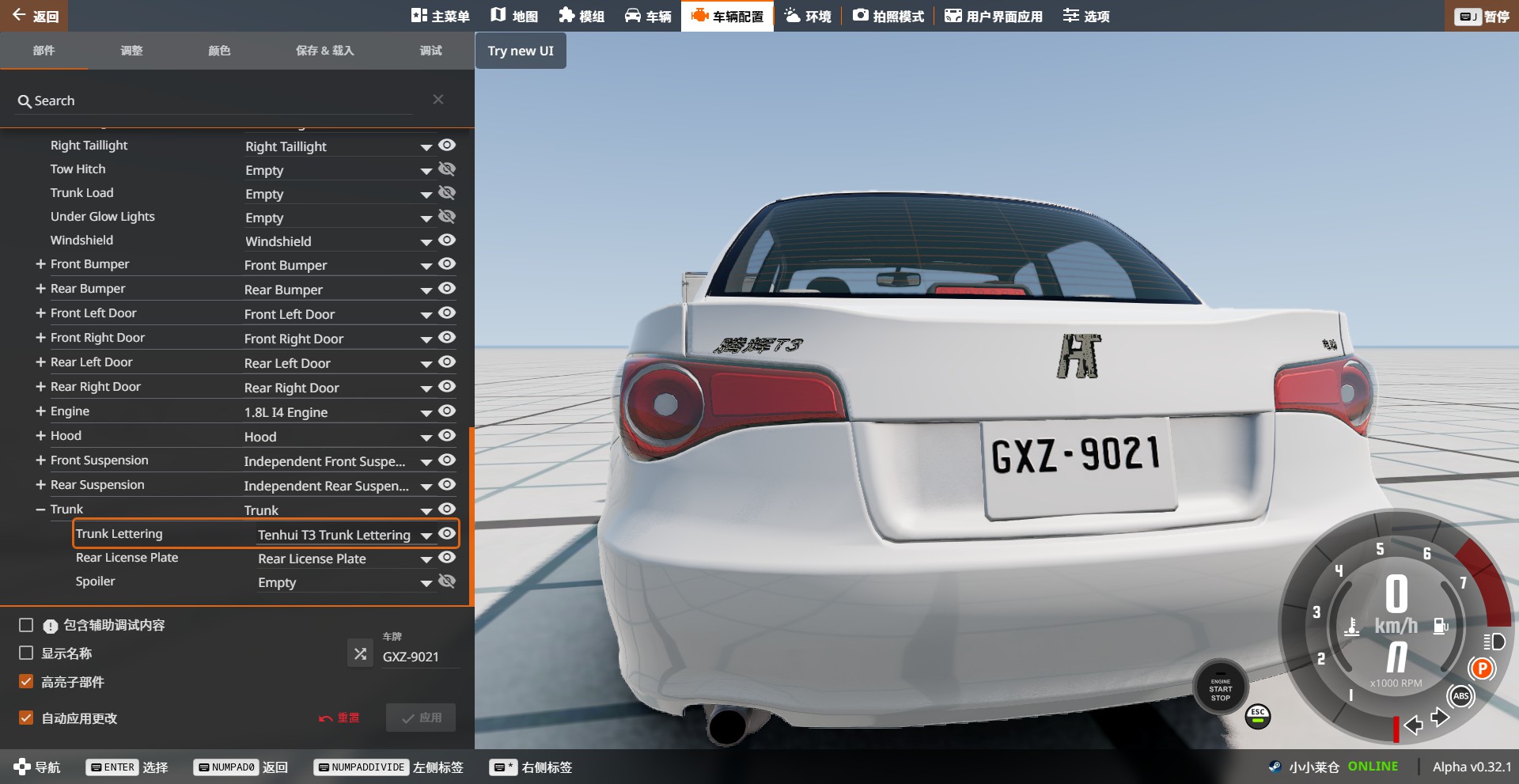The image size is (1519, 784).
Task: Open the 环境 environment menu
Action: coord(808,16)
